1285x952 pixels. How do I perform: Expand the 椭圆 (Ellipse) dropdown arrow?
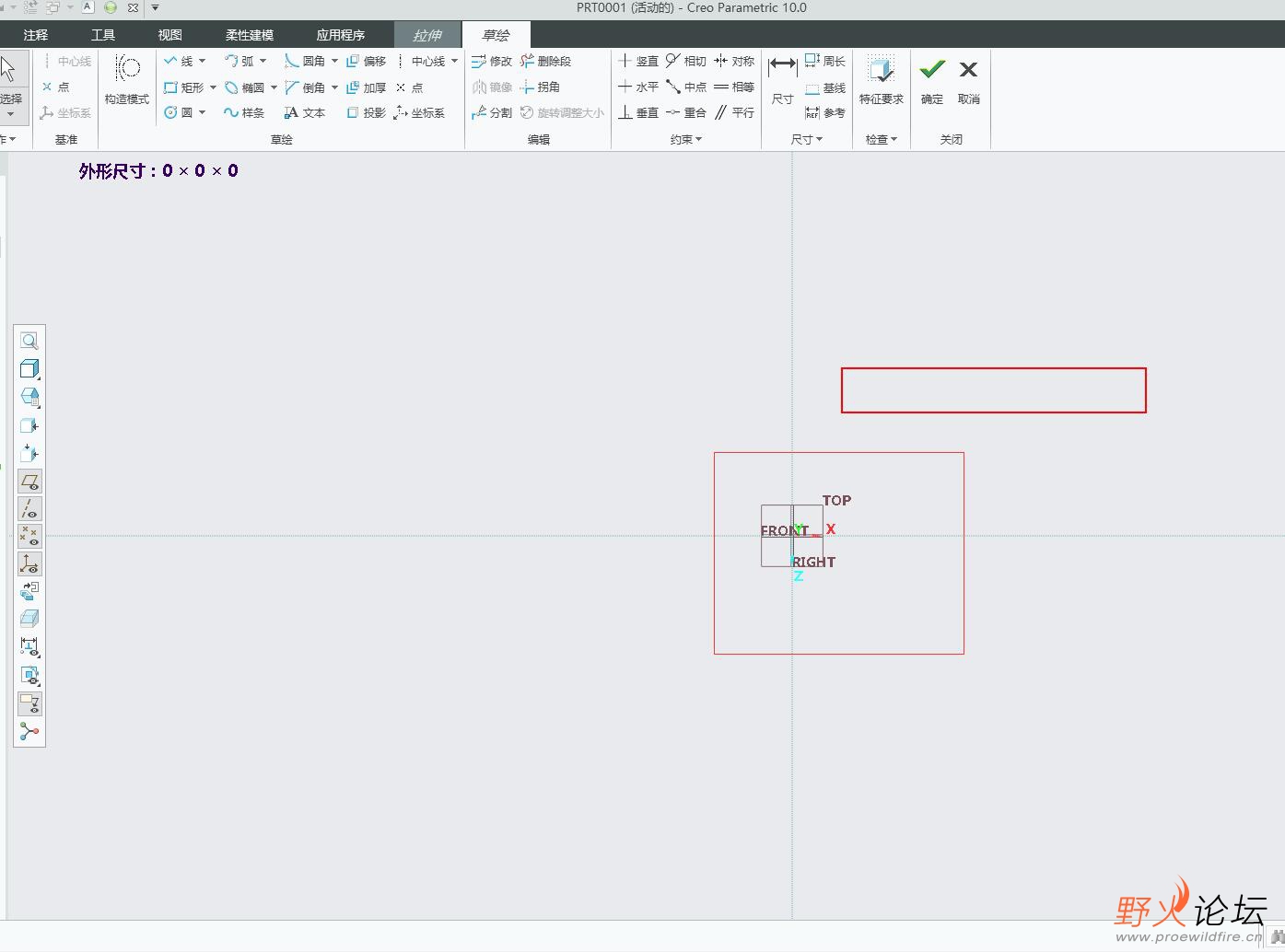pos(274,87)
